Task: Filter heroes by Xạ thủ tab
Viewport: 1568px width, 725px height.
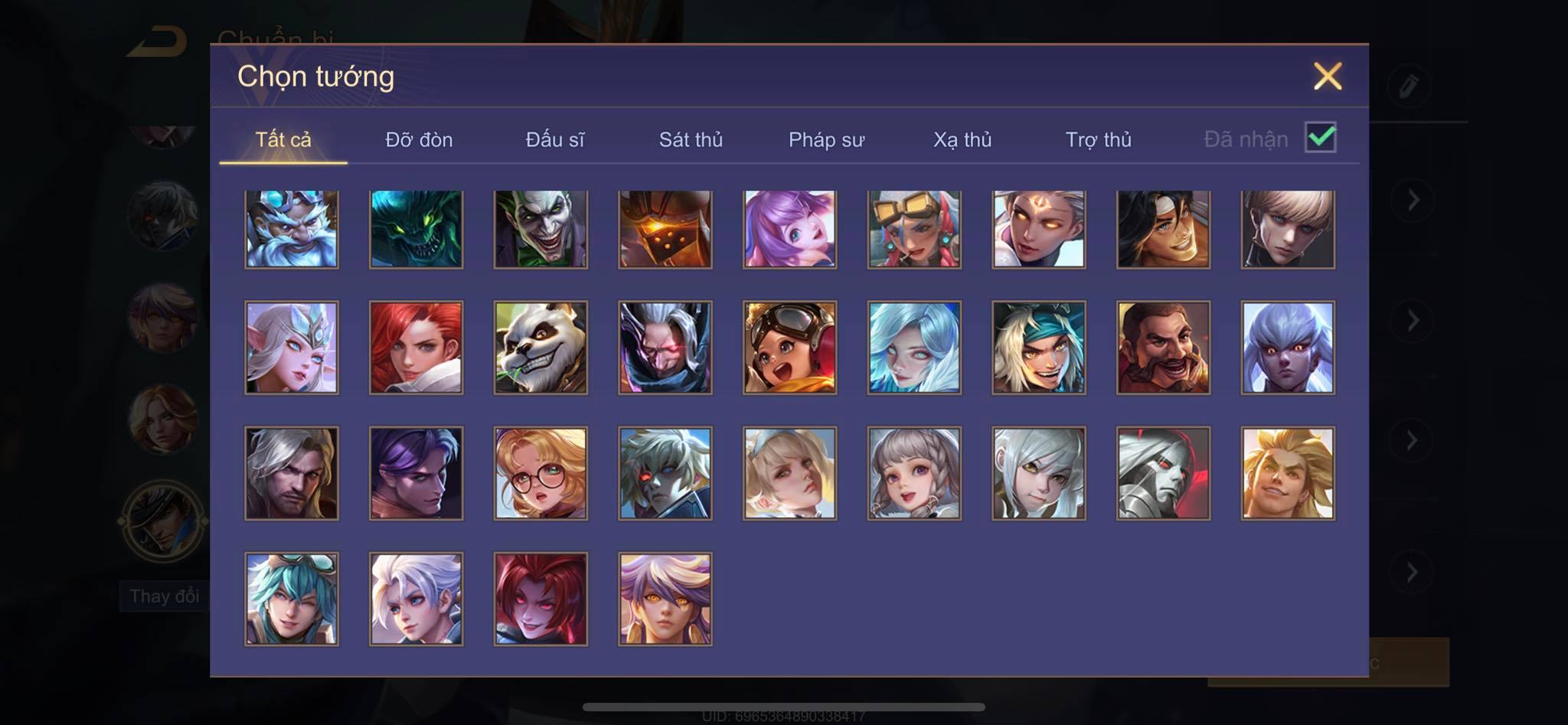Action: pyautogui.click(x=962, y=140)
